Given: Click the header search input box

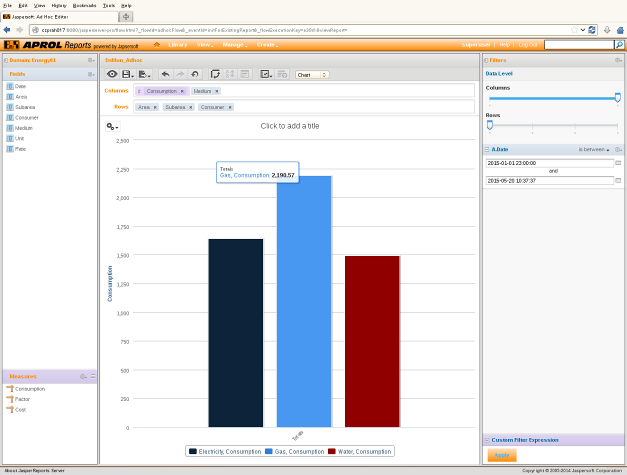Looking at the screenshot, I should pyautogui.click(x=579, y=45).
